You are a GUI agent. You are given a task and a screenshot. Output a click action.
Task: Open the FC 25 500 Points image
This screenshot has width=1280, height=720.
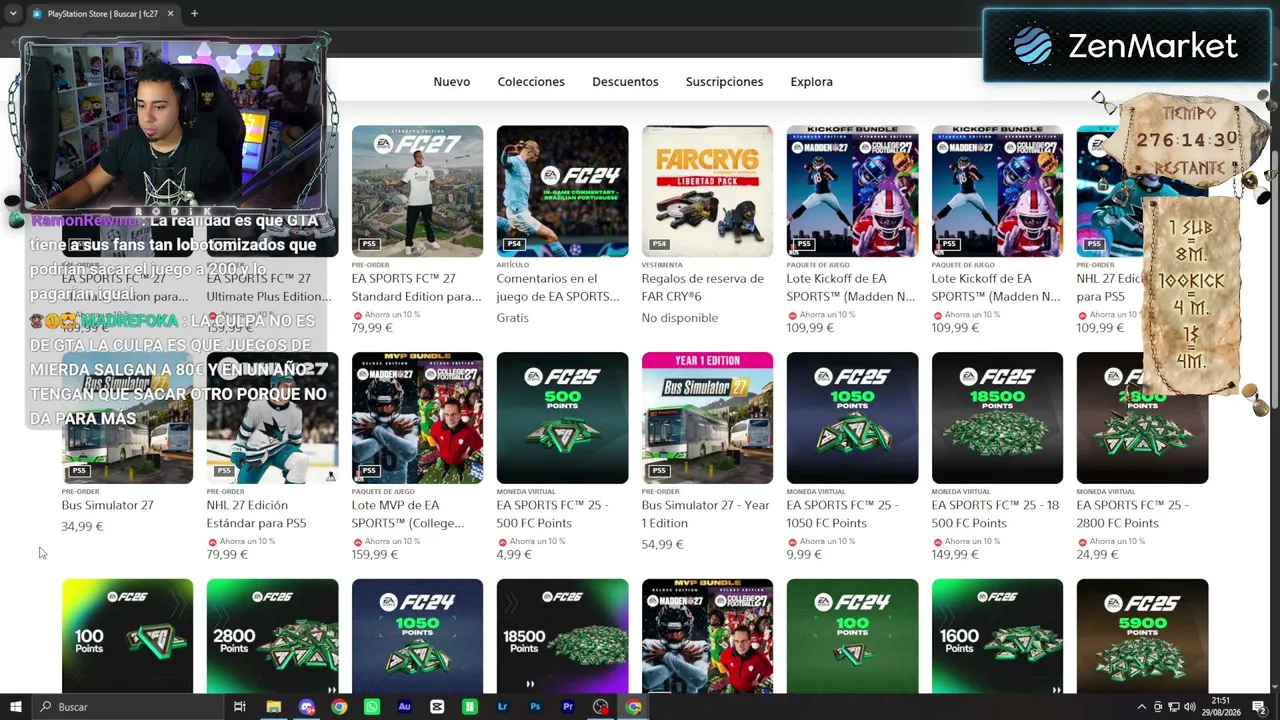(x=562, y=418)
